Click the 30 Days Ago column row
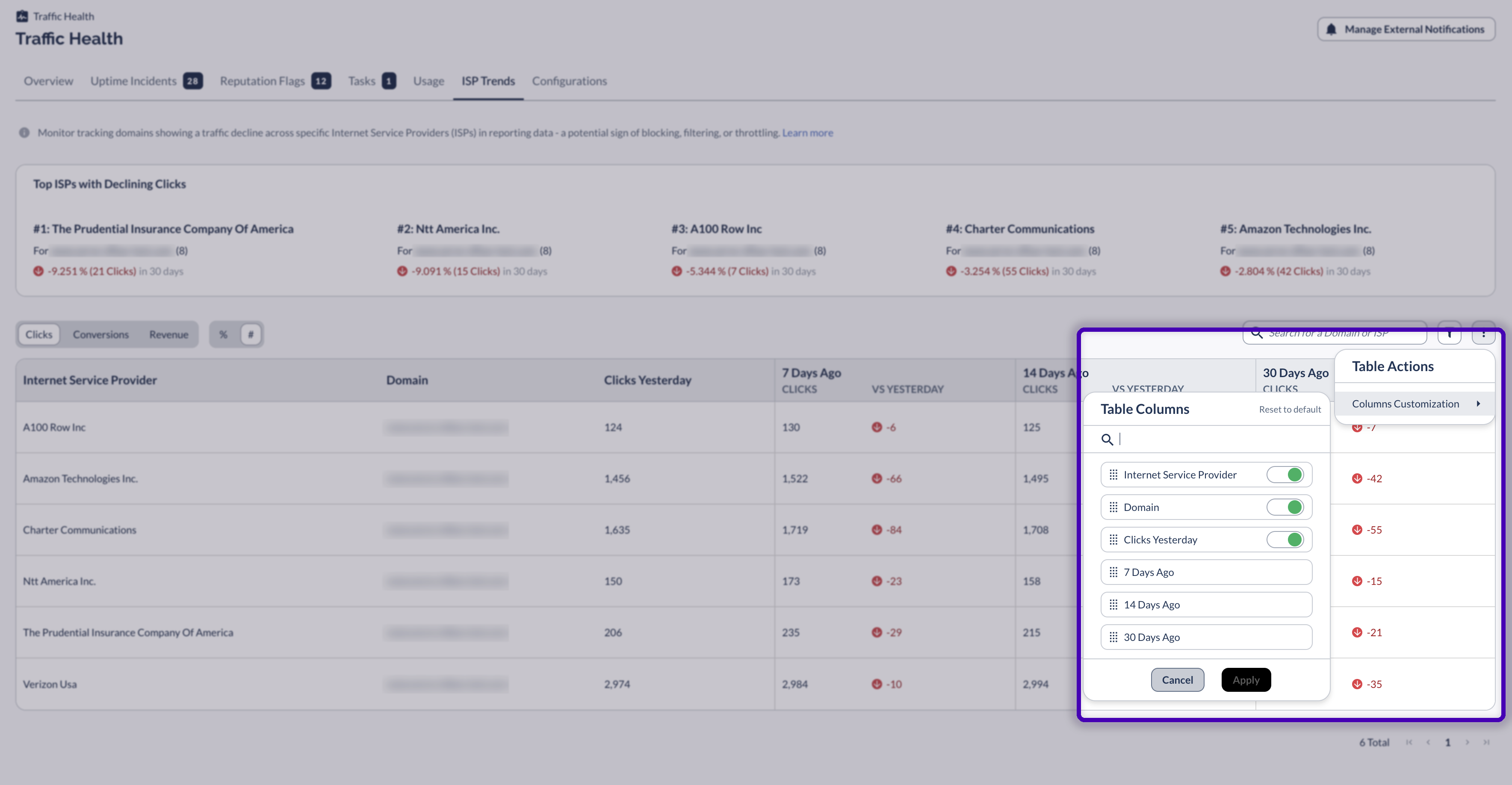 click(1206, 637)
